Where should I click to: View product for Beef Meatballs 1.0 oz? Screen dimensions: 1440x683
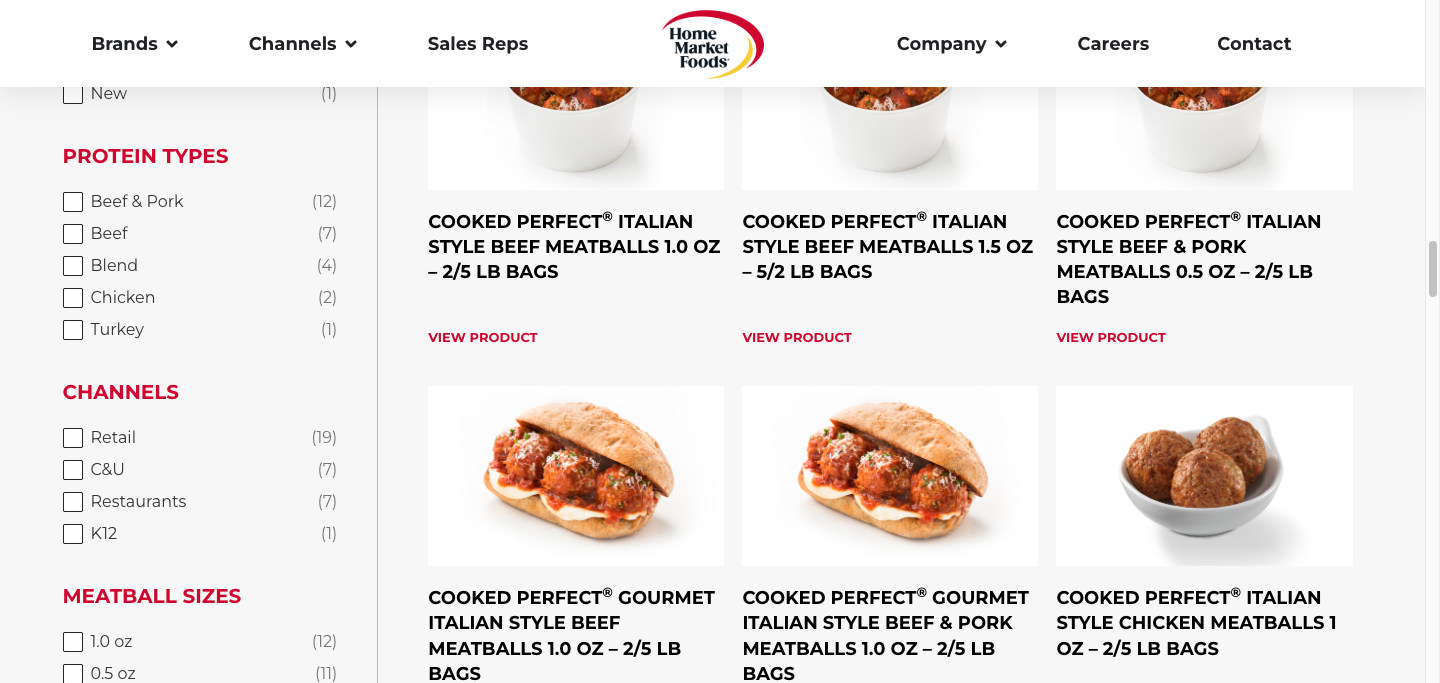pyautogui.click(x=483, y=338)
